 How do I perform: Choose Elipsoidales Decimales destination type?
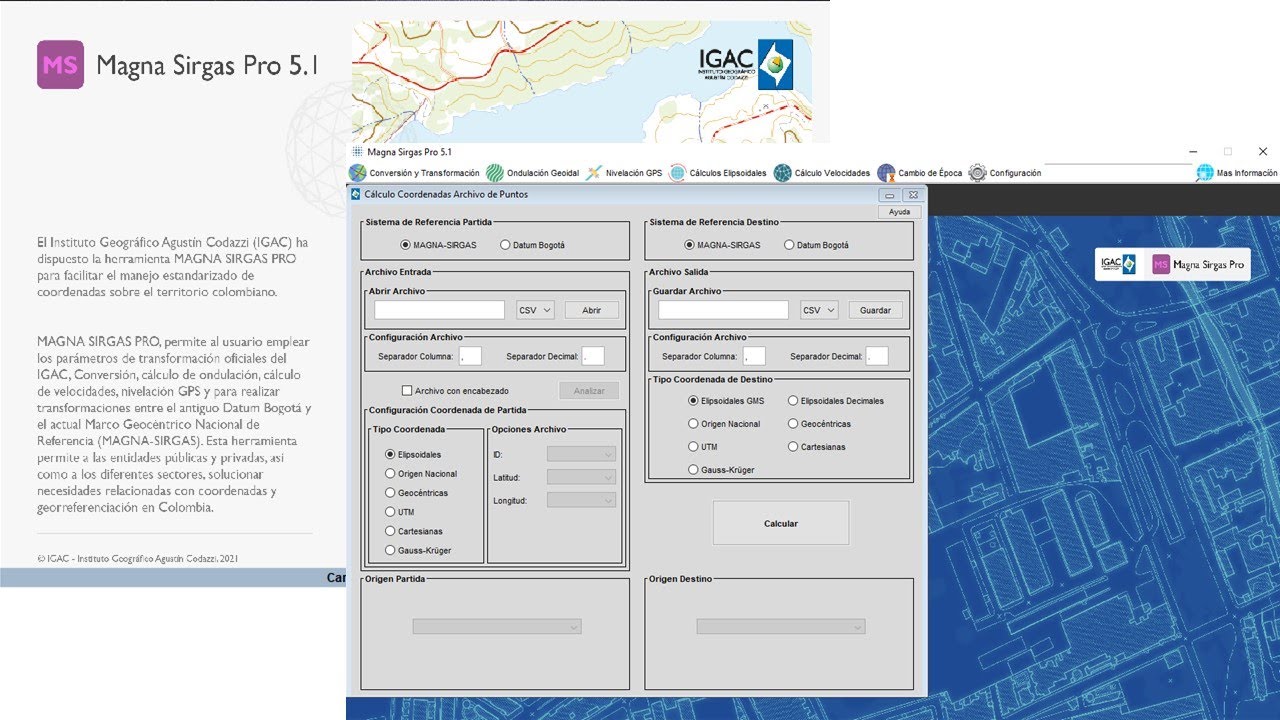tap(793, 400)
